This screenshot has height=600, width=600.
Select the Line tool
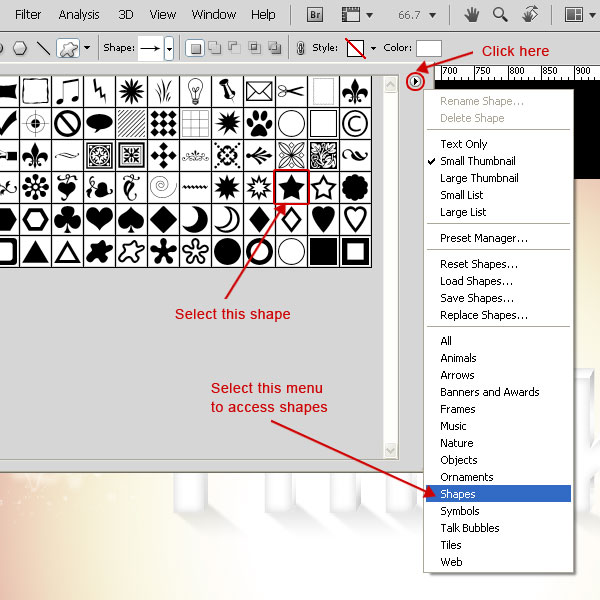[x=43, y=48]
